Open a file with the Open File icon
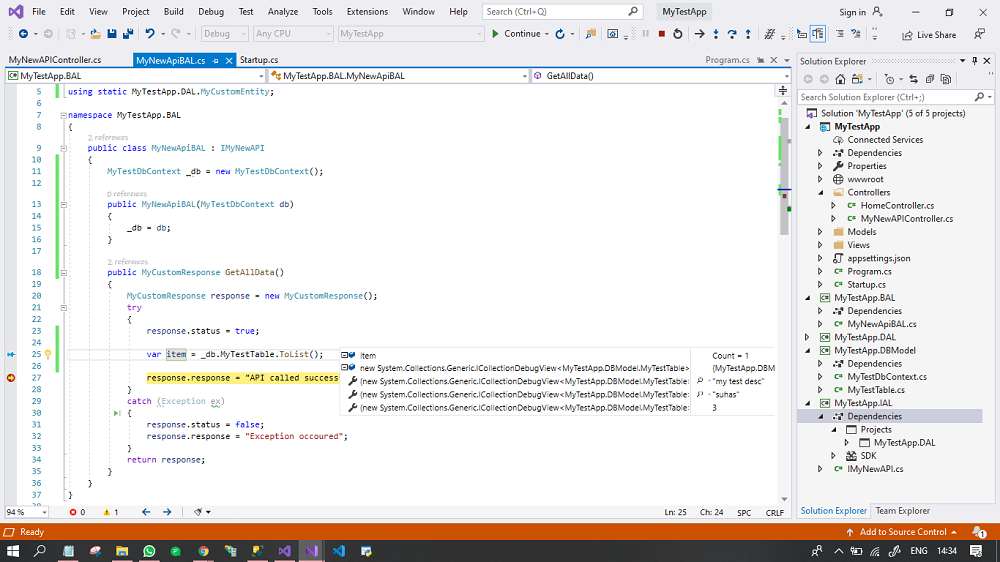Screen dimensions: 1000x562 pos(95,34)
